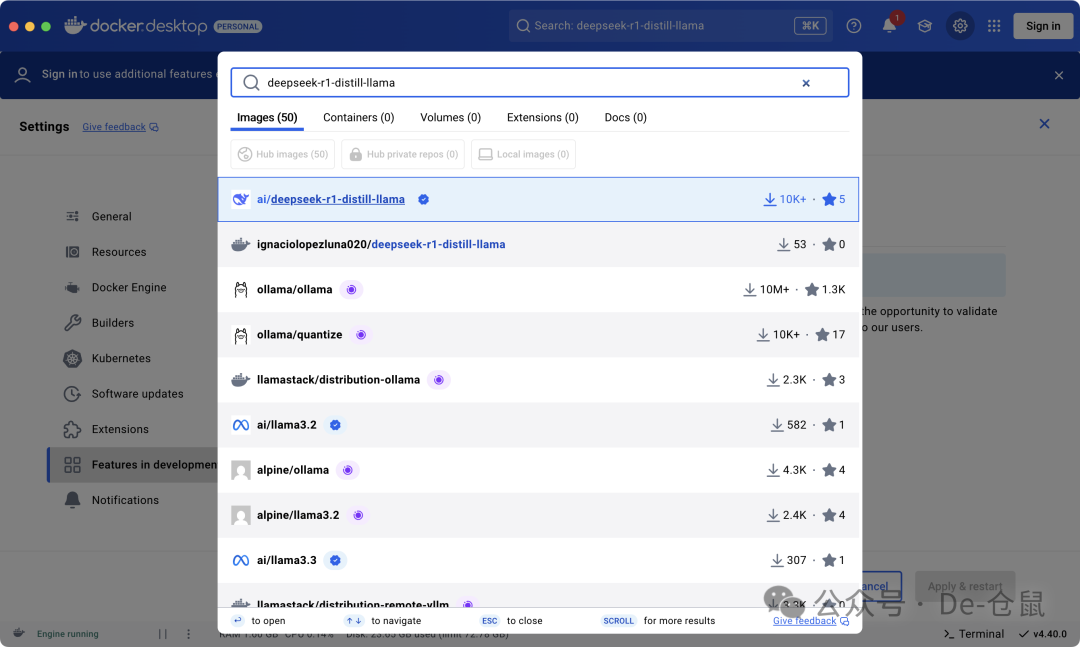This screenshot has width=1080, height=647.
Task: Select the Kubernetes section in the sidebar
Action: tap(119, 358)
